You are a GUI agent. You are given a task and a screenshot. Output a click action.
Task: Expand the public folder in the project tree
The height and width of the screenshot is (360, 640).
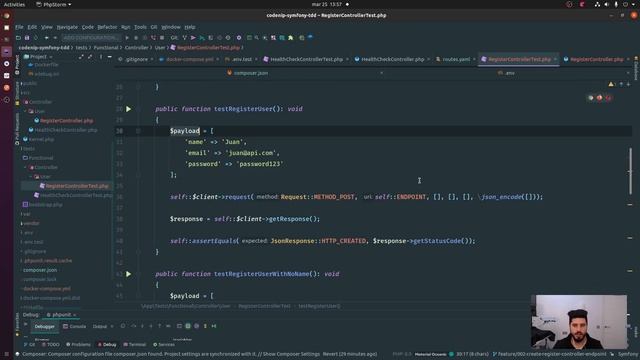22,83
